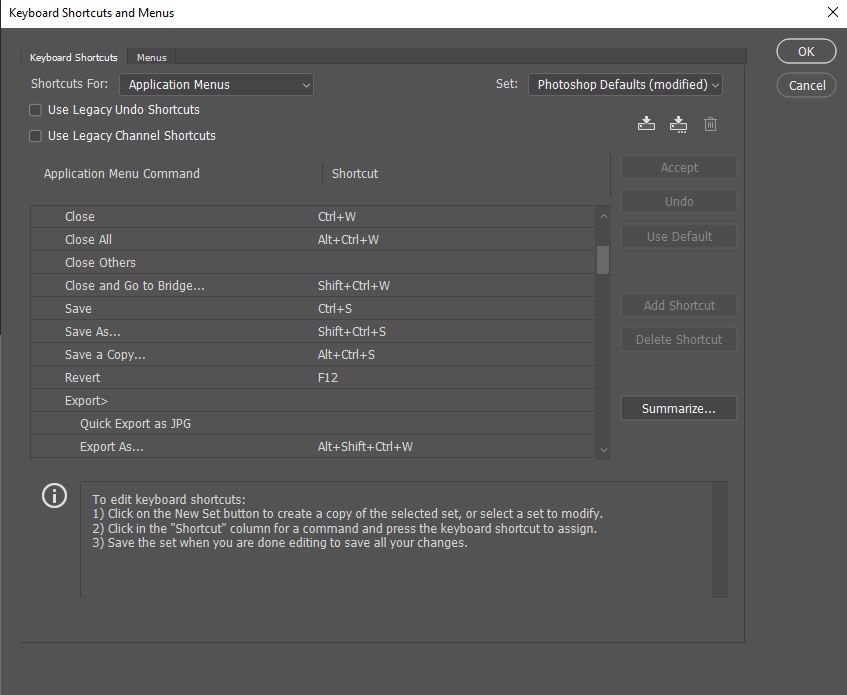847x695 pixels.
Task: Click the Application Menu Command column header
Action: tap(122, 174)
